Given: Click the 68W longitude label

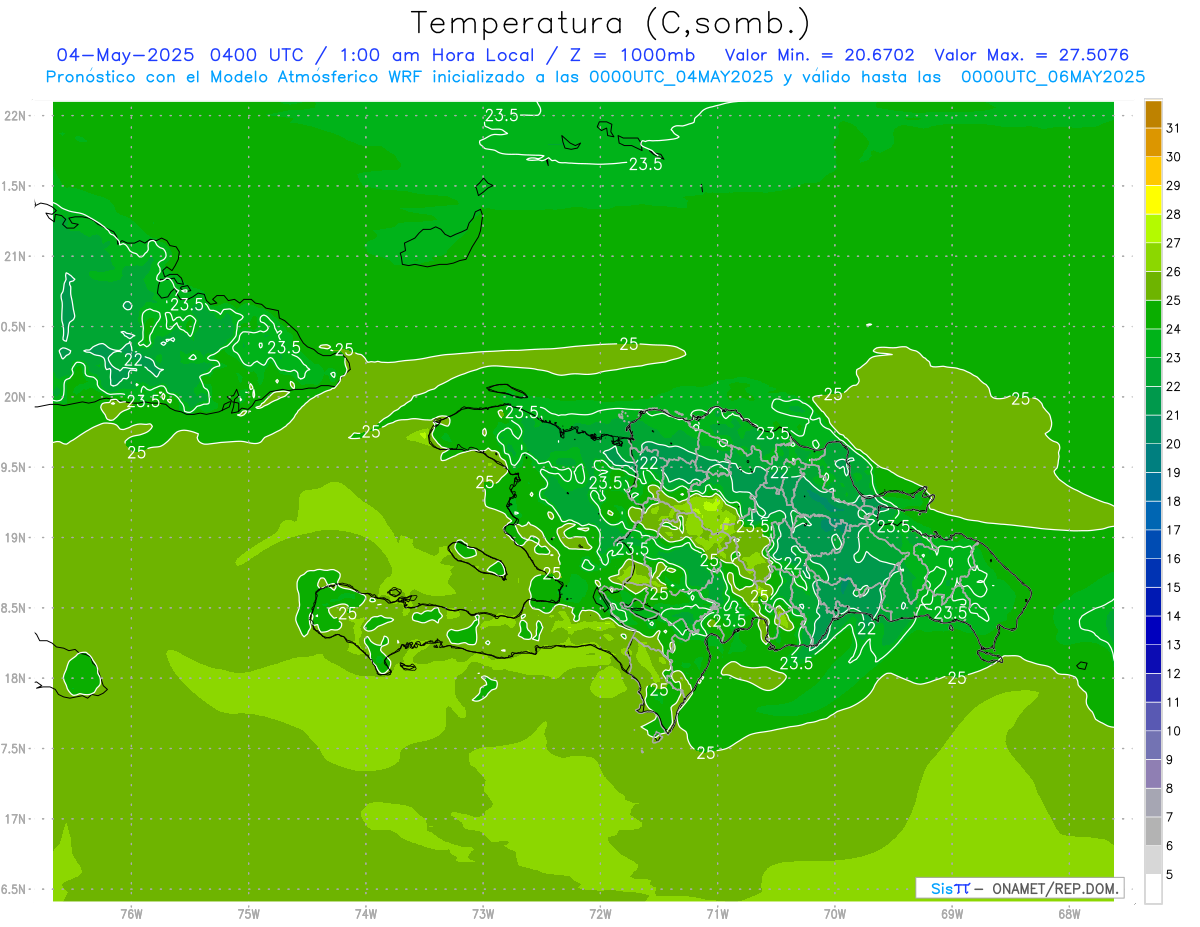Looking at the screenshot, I should [x=1069, y=914].
